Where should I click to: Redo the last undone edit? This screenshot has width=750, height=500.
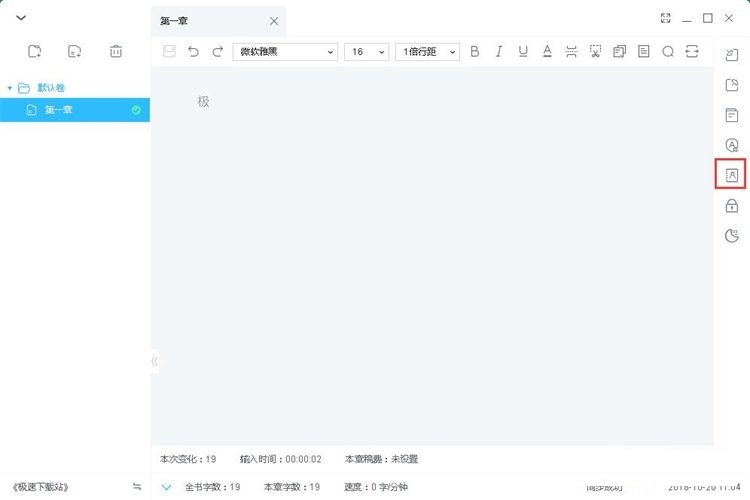pos(218,51)
